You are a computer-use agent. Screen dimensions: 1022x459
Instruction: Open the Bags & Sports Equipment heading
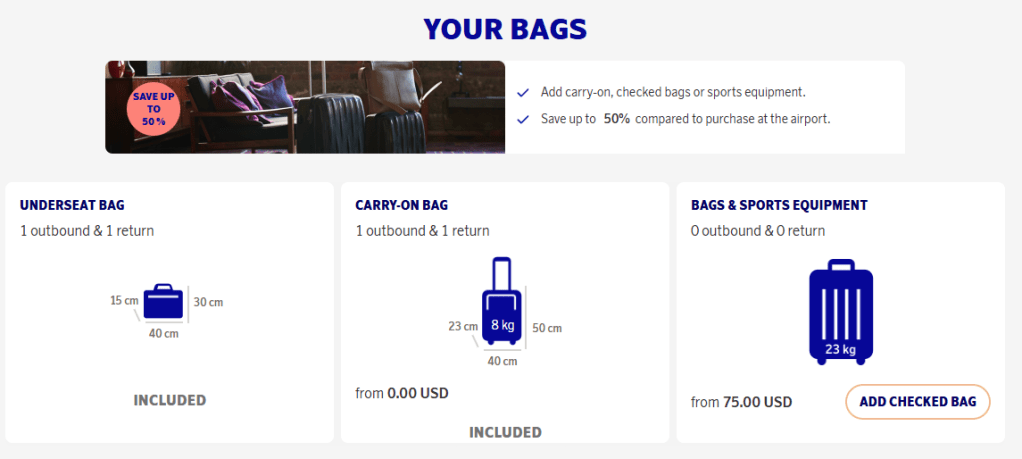point(779,205)
